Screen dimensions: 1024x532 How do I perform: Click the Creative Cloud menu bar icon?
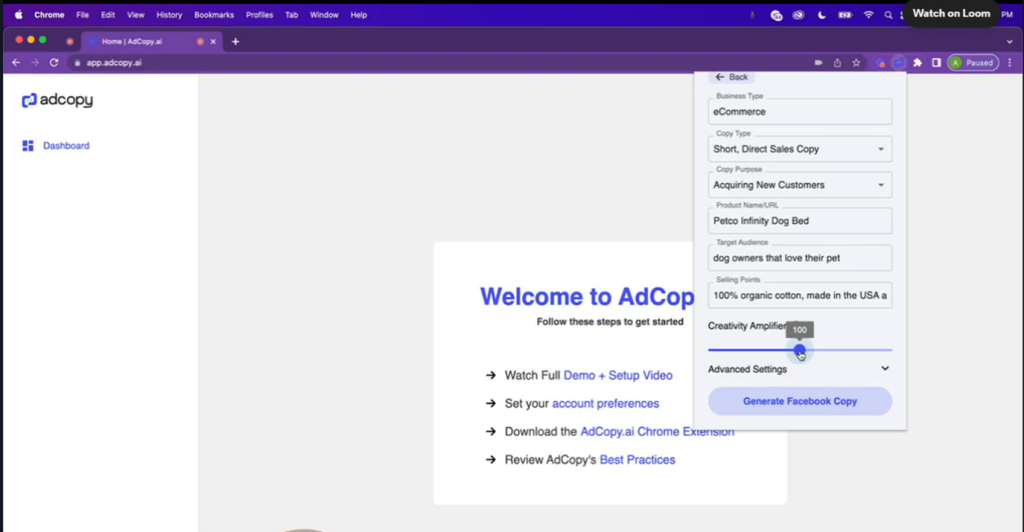pyautogui.click(x=798, y=15)
